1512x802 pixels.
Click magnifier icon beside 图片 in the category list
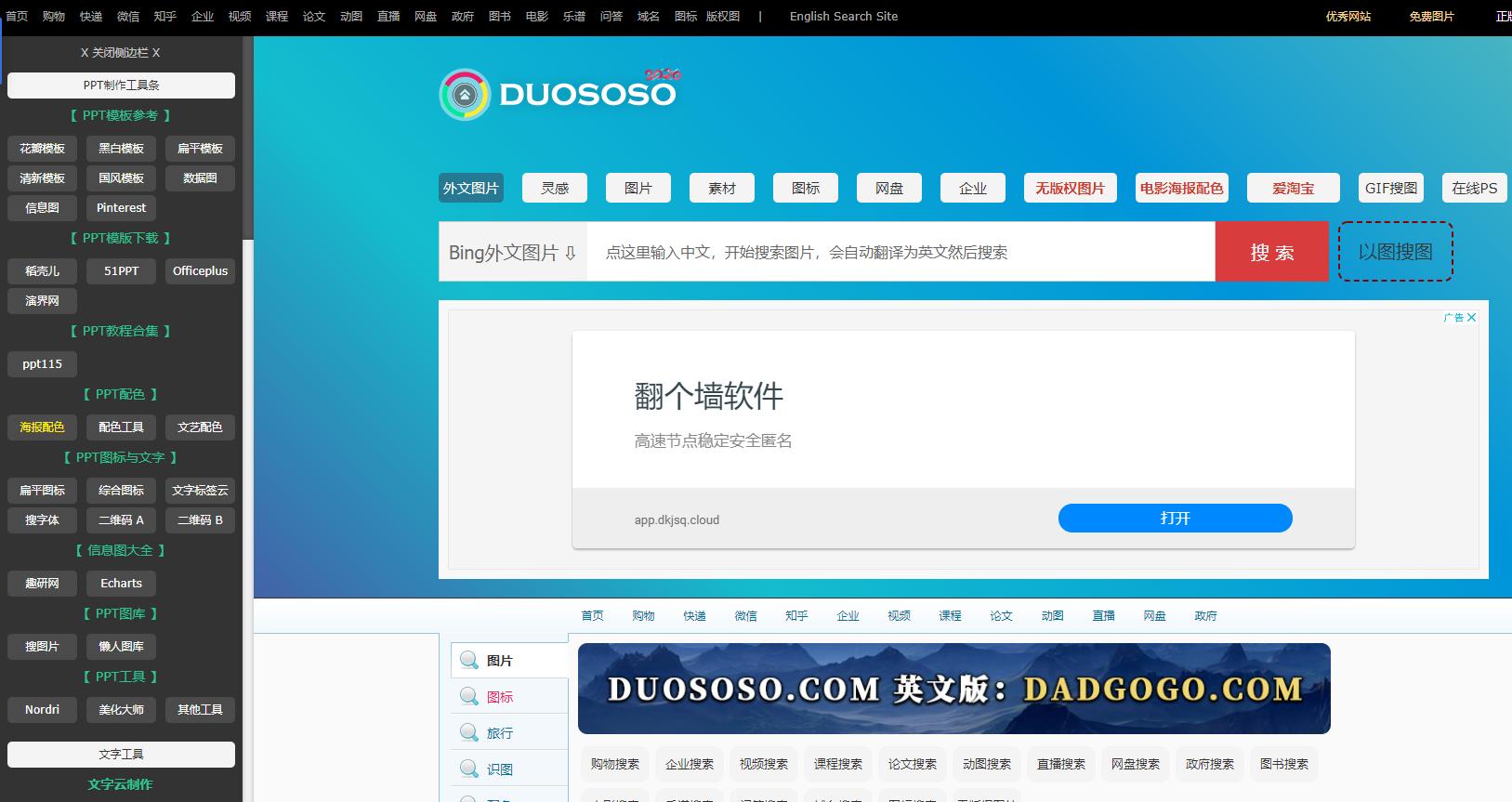[x=469, y=660]
